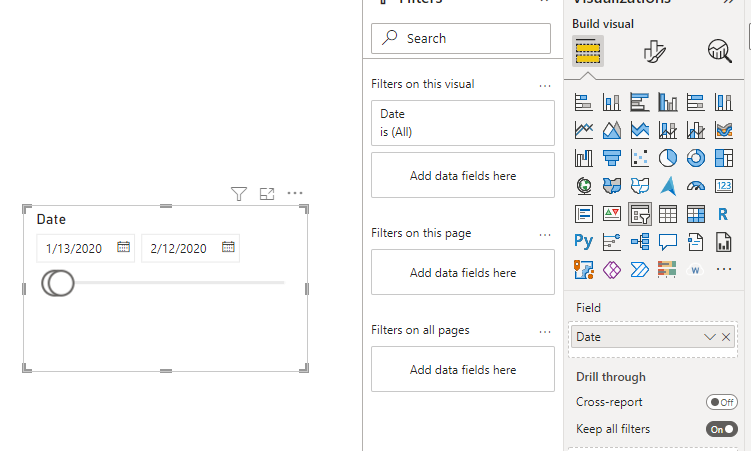Click Add data fields under all pages

tap(463, 369)
